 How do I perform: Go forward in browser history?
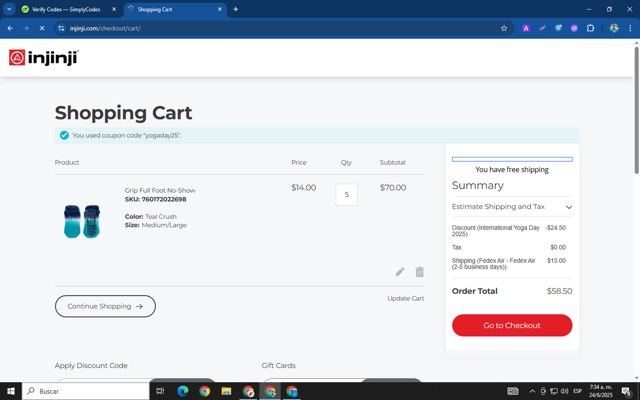pyautogui.click(x=26, y=28)
